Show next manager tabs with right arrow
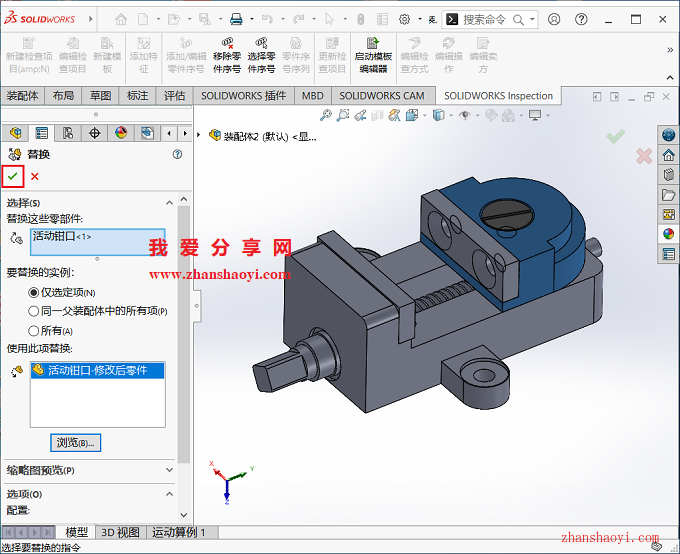The image size is (680, 554). tap(185, 133)
